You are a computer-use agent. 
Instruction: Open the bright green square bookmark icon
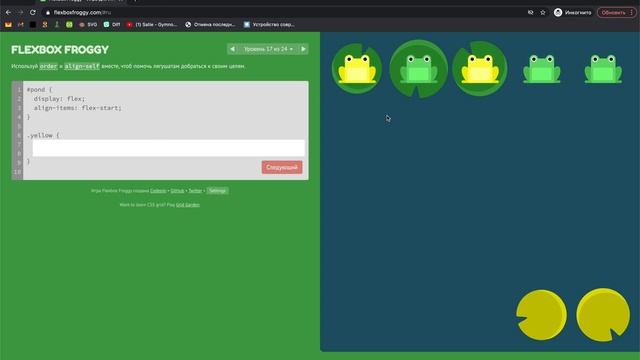pyautogui.click(x=69, y=24)
